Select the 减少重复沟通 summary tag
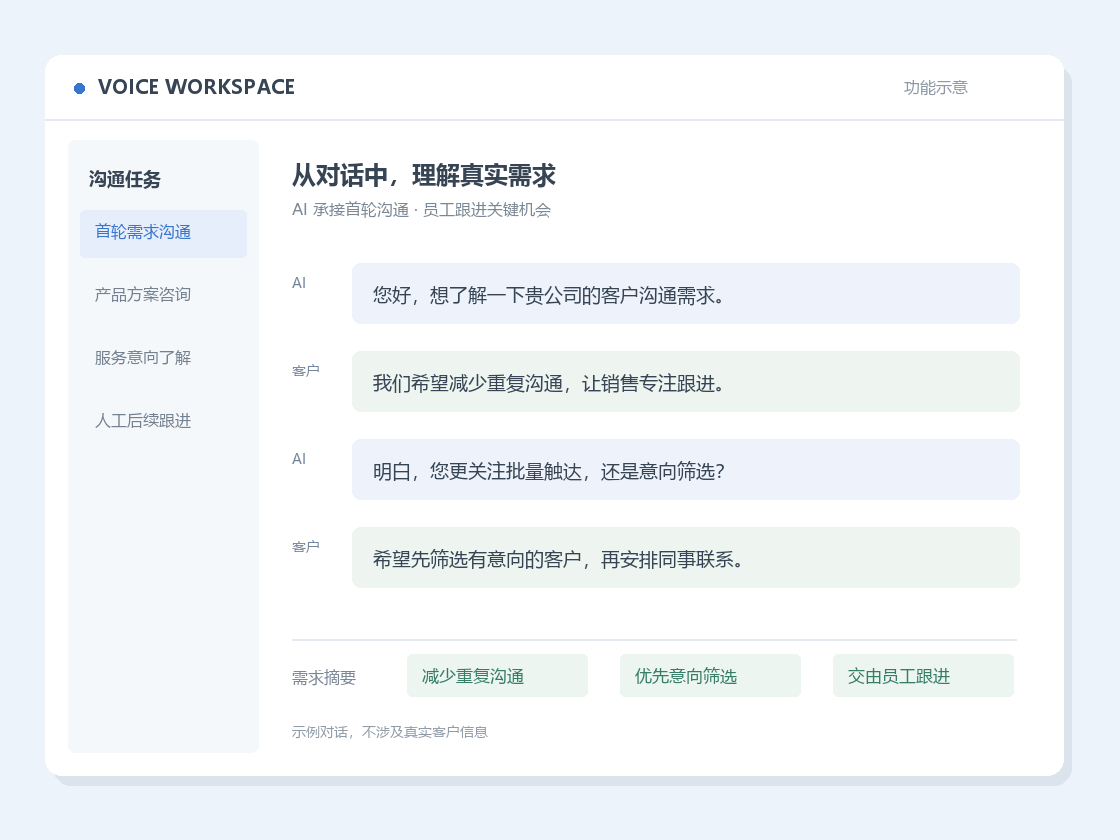 pos(497,676)
